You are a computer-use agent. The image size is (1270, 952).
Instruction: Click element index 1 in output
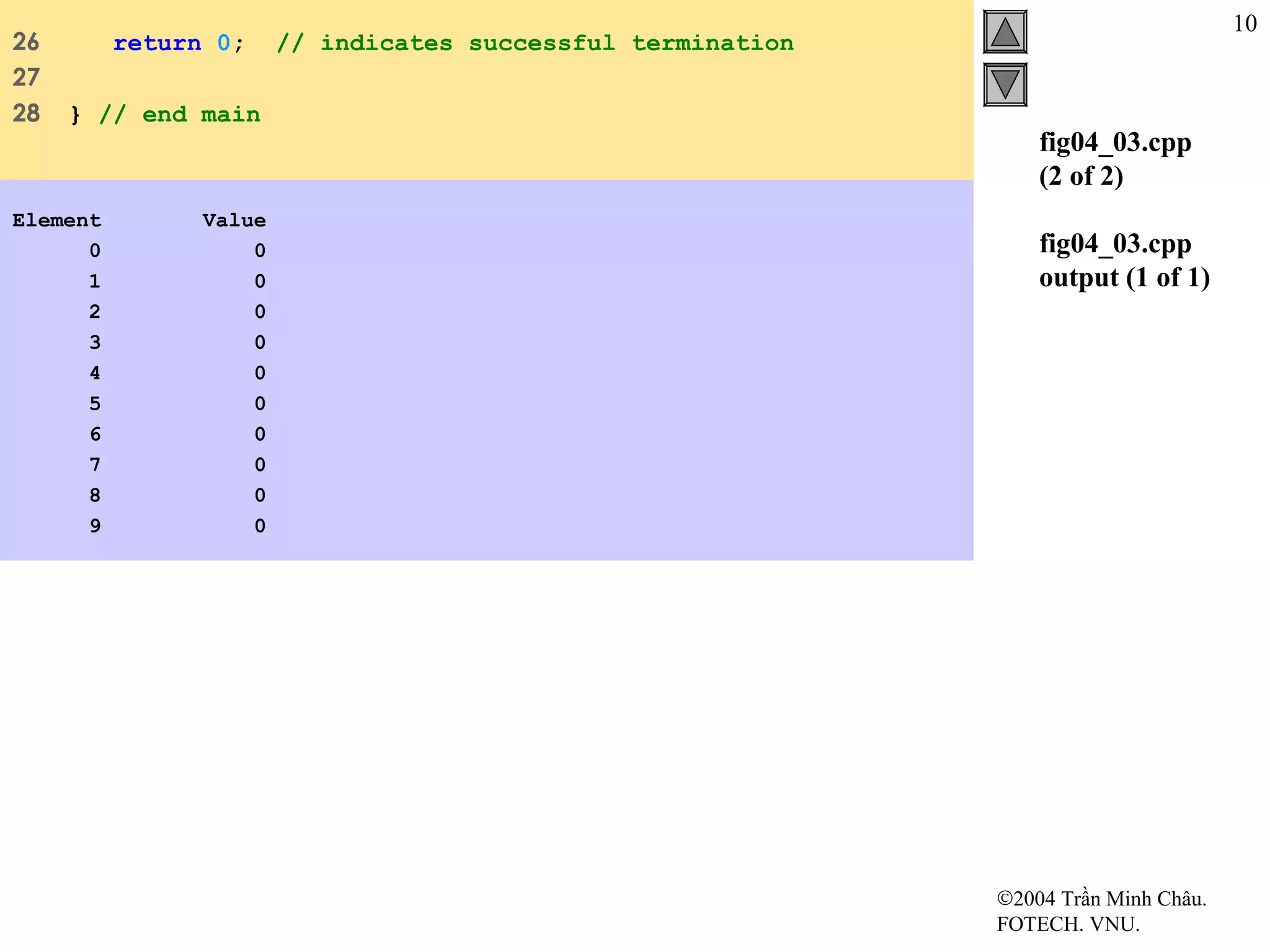coord(95,281)
